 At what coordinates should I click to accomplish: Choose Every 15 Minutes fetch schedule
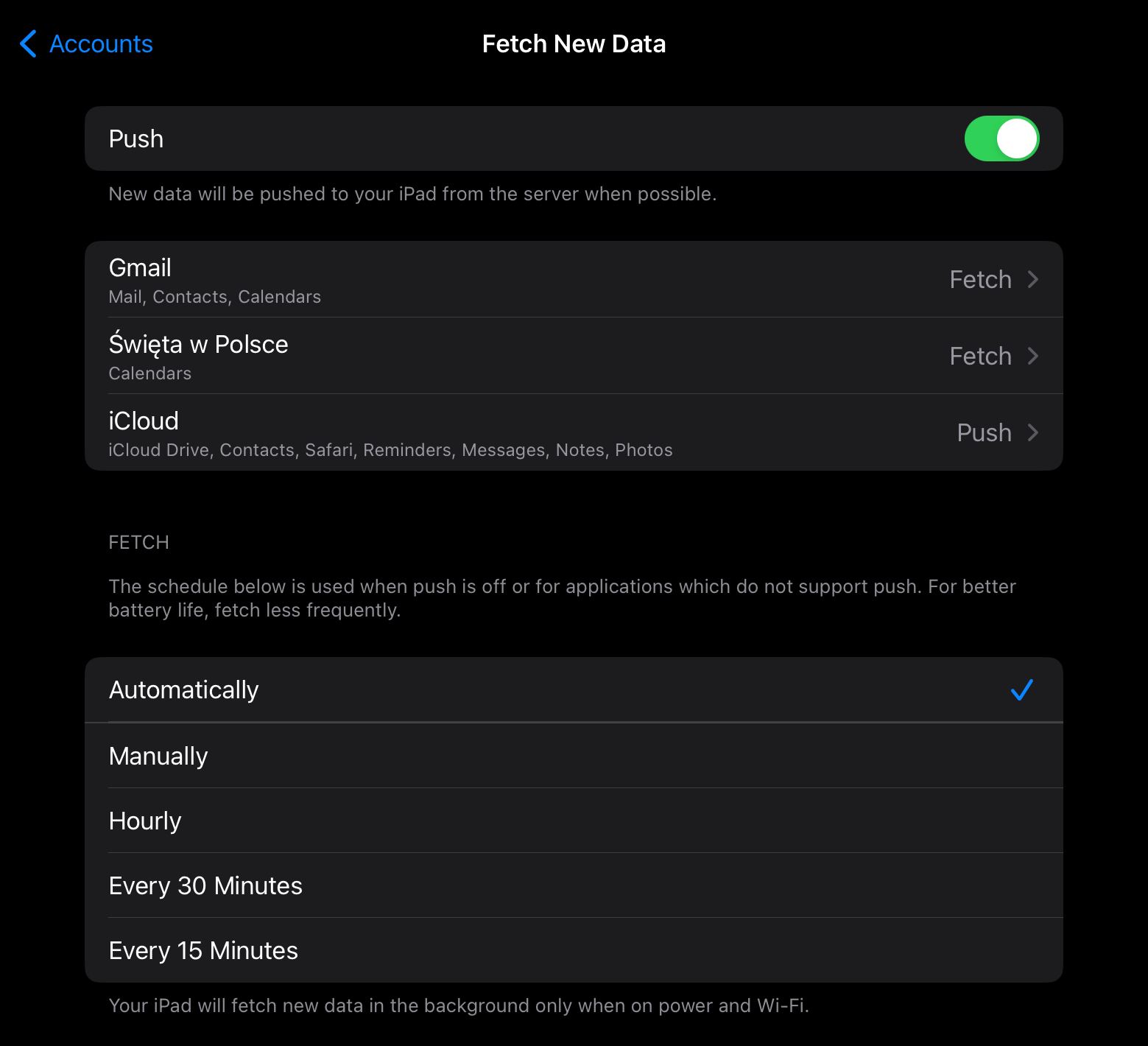click(x=574, y=950)
